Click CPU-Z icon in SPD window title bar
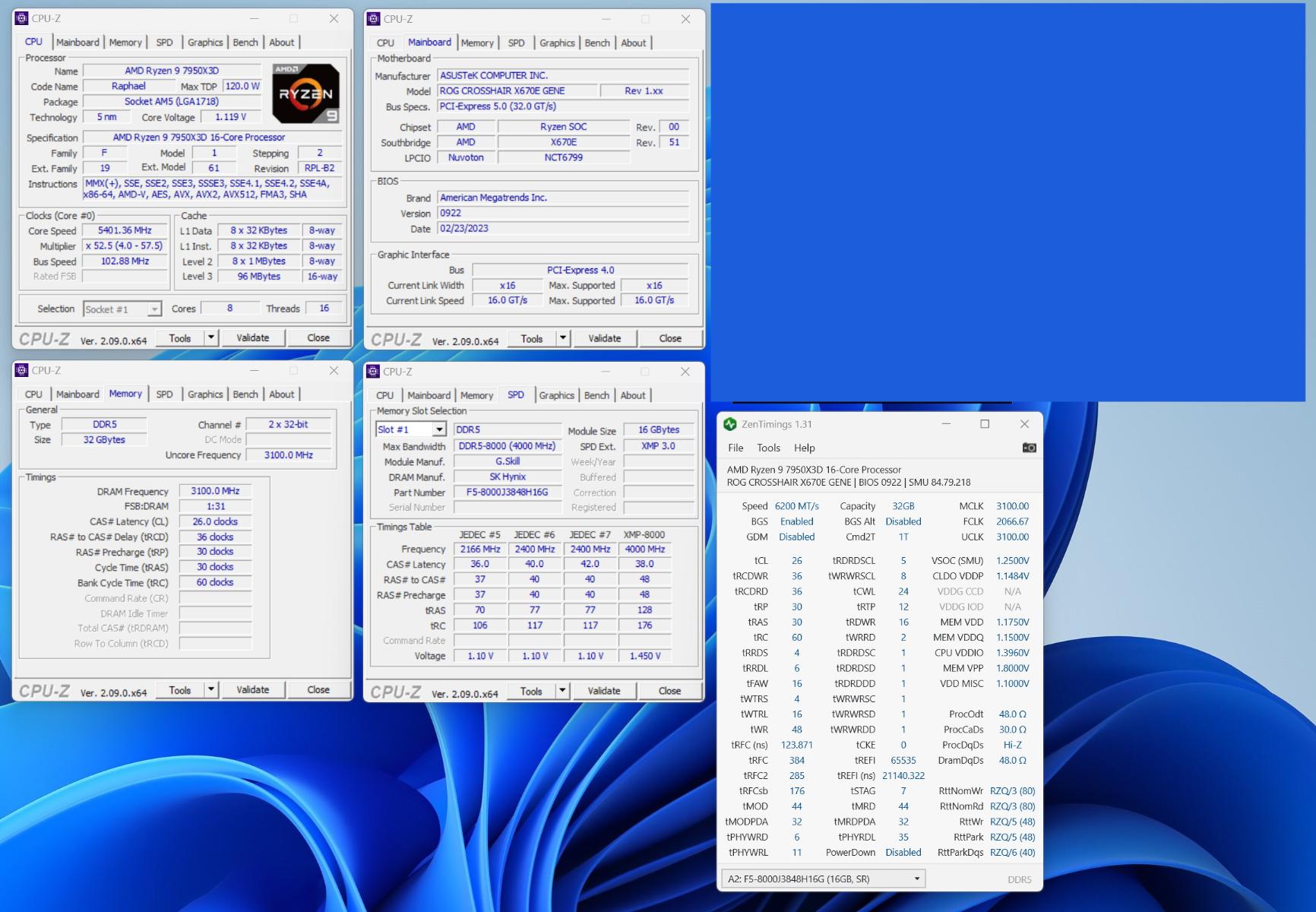This screenshot has height=912, width=1316. [x=374, y=372]
